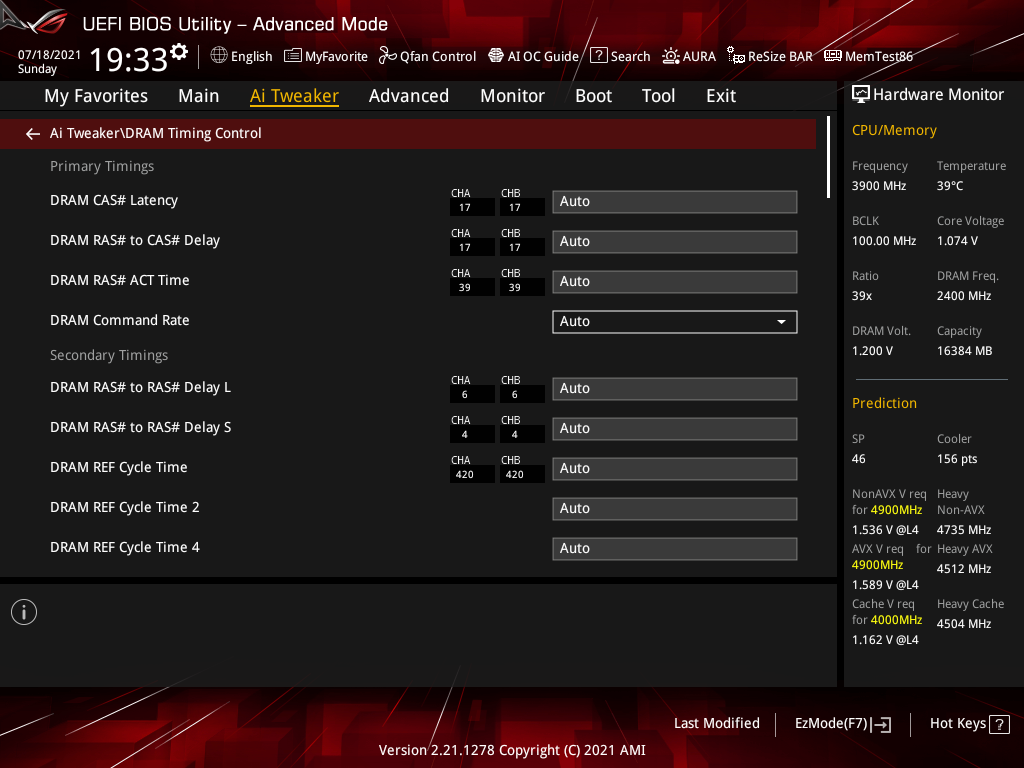Open the Hot Keys help dialog
Image resolution: width=1024 pixels, height=768 pixels.
coord(968,723)
